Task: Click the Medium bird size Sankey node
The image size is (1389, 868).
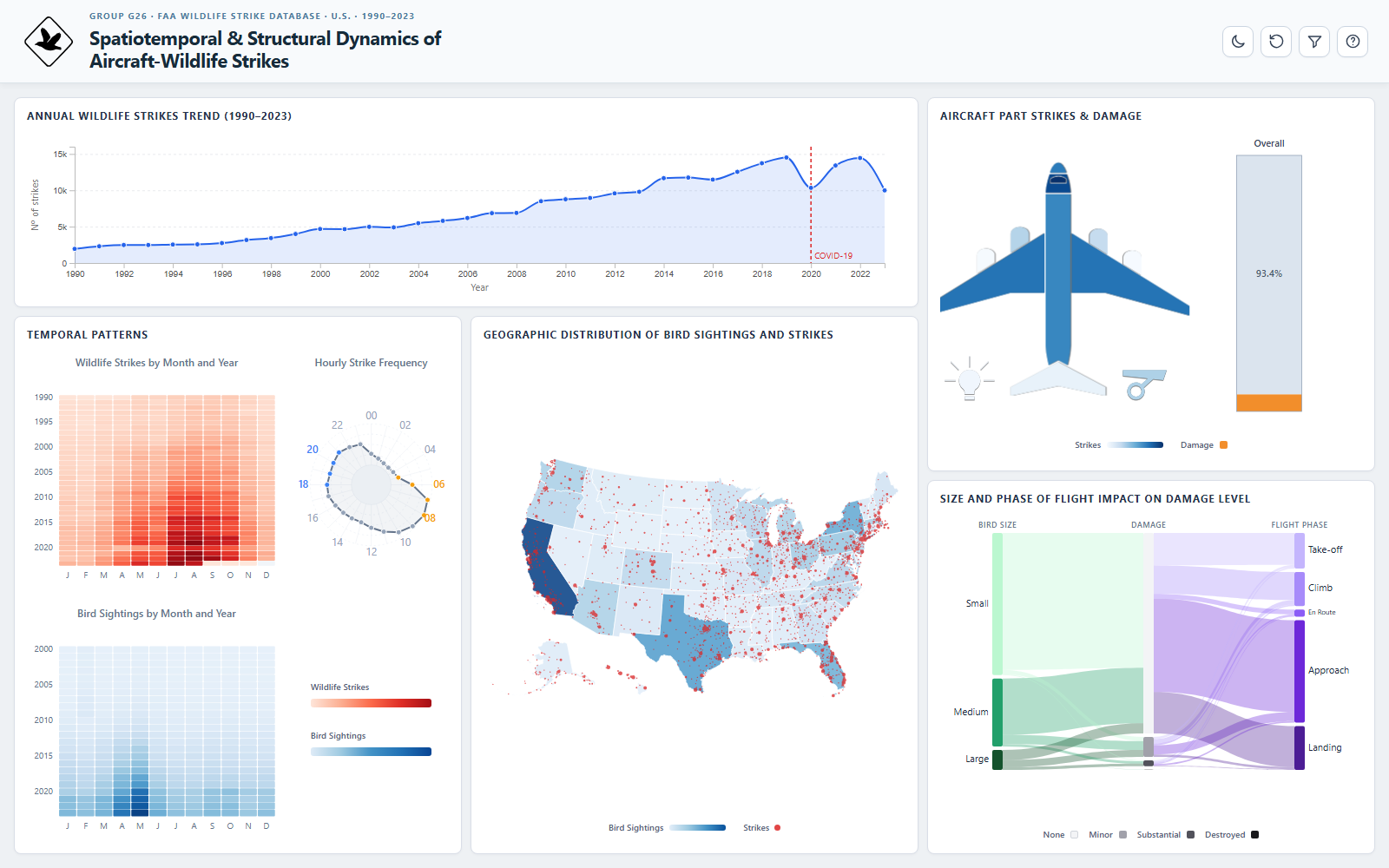Action: (x=997, y=713)
